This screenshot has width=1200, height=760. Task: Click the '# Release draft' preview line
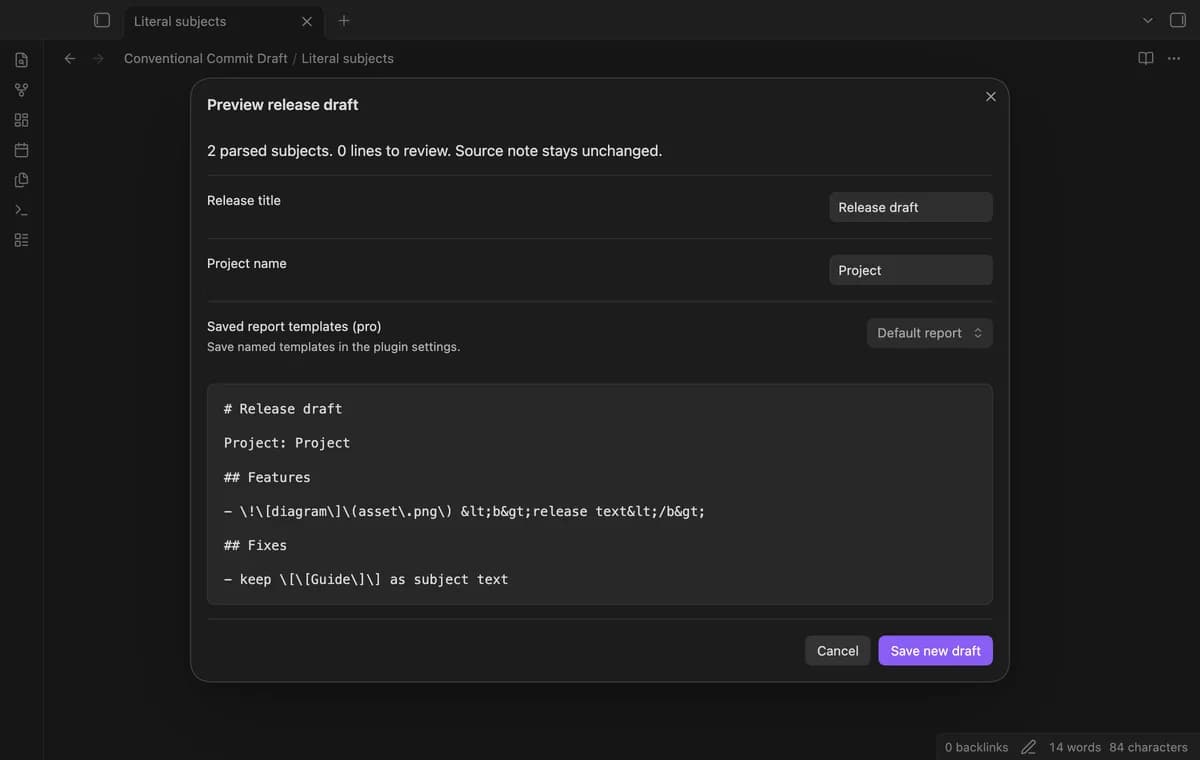(x=283, y=409)
